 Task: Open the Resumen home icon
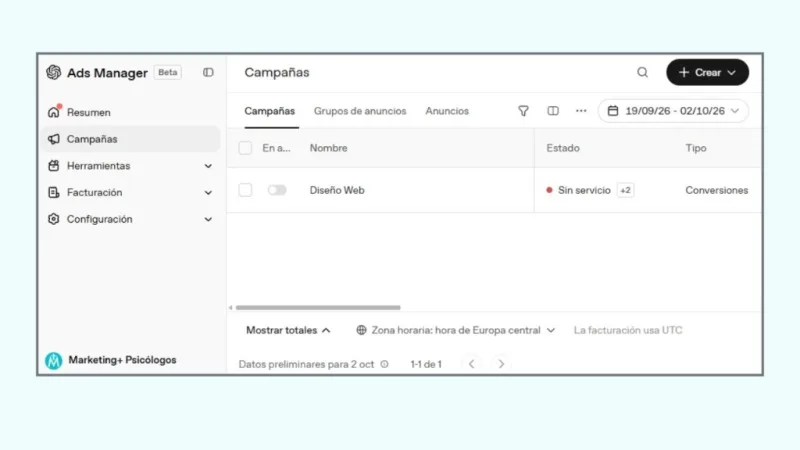(x=54, y=112)
